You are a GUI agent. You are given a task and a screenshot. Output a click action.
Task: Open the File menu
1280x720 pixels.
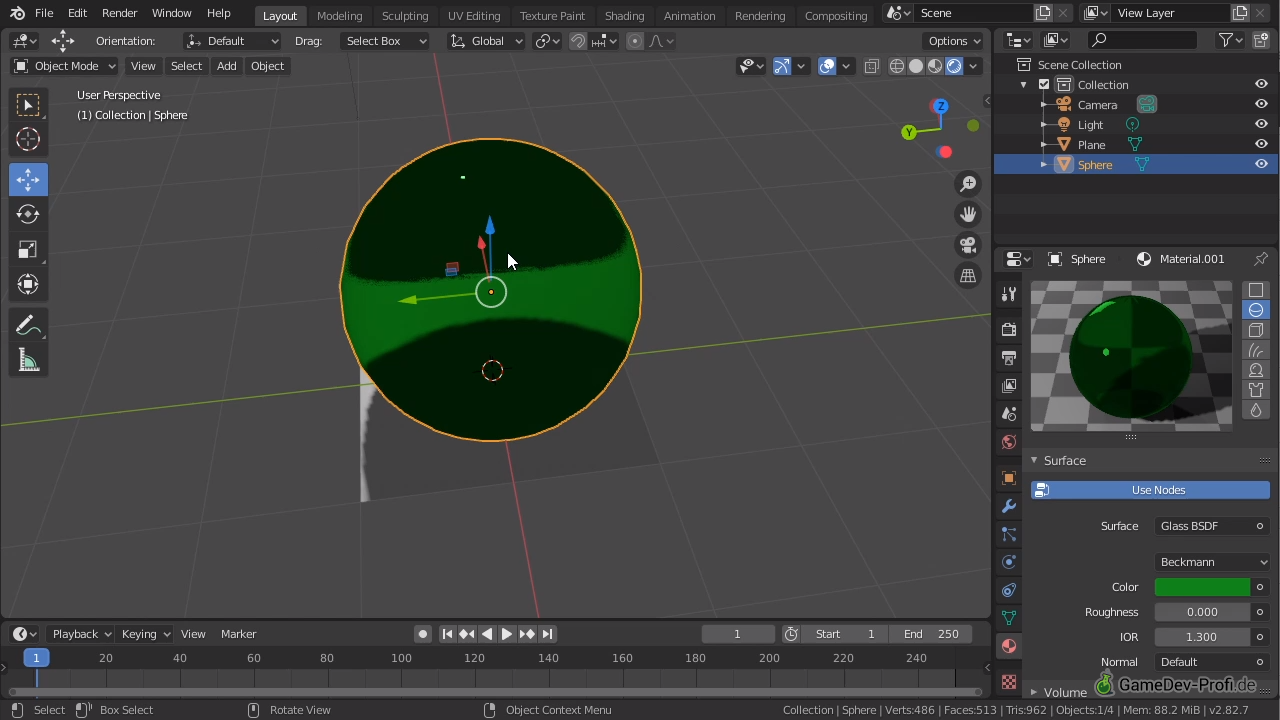point(44,14)
